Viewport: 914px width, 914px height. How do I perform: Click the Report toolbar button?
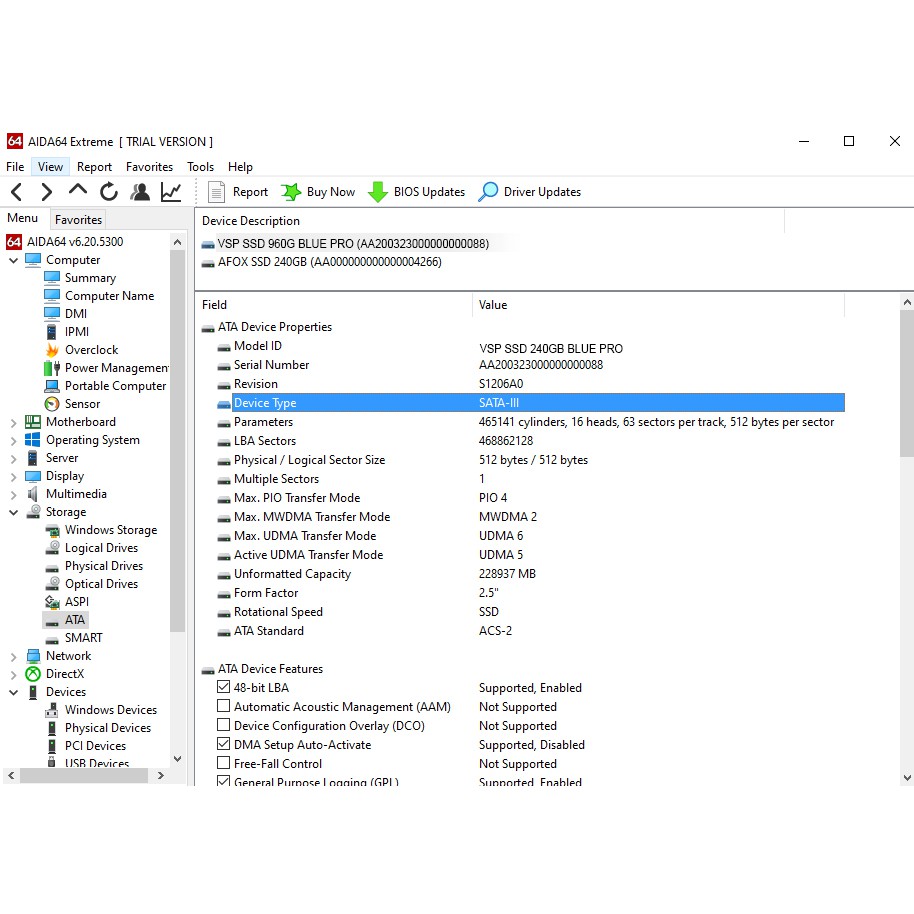238,192
